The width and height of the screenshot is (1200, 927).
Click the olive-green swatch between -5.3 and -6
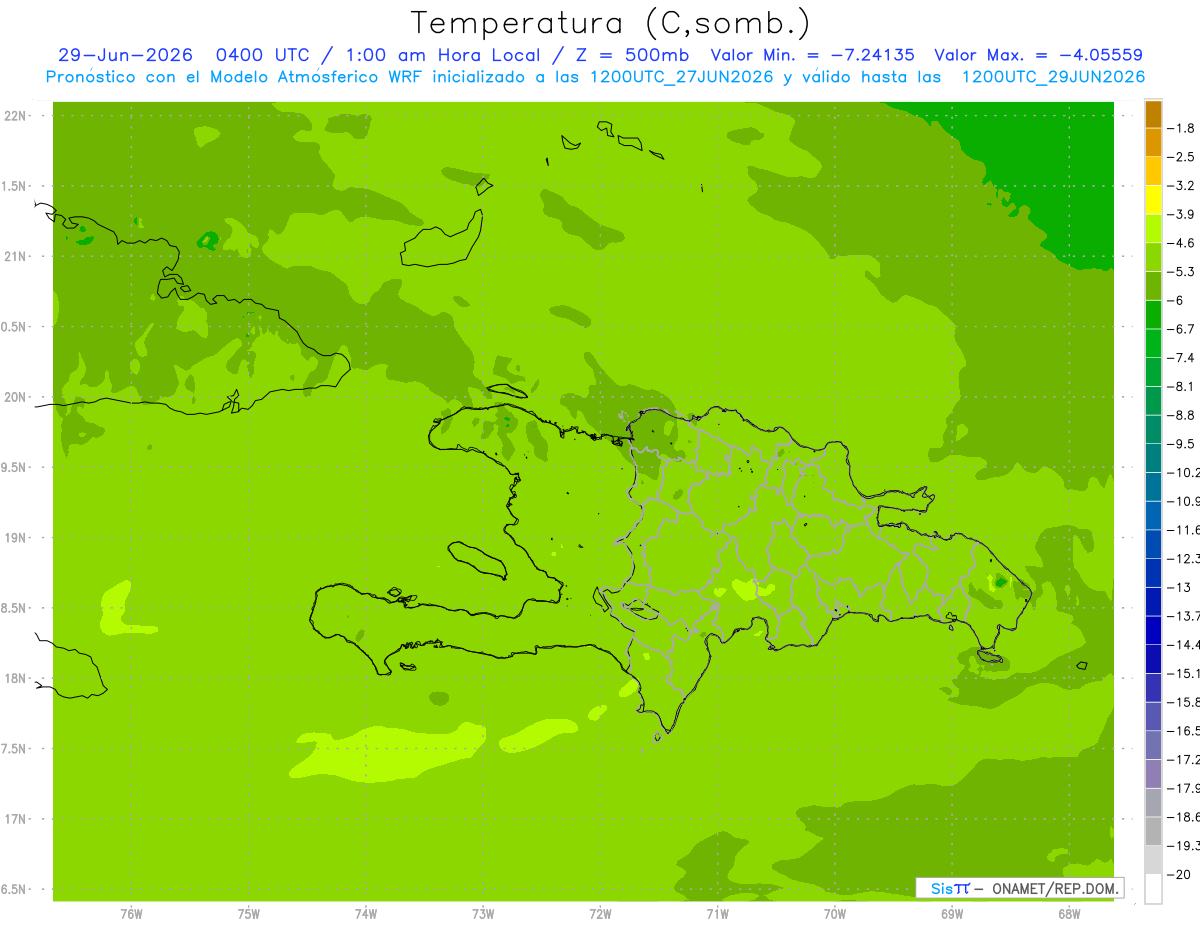pyautogui.click(x=1153, y=286)
